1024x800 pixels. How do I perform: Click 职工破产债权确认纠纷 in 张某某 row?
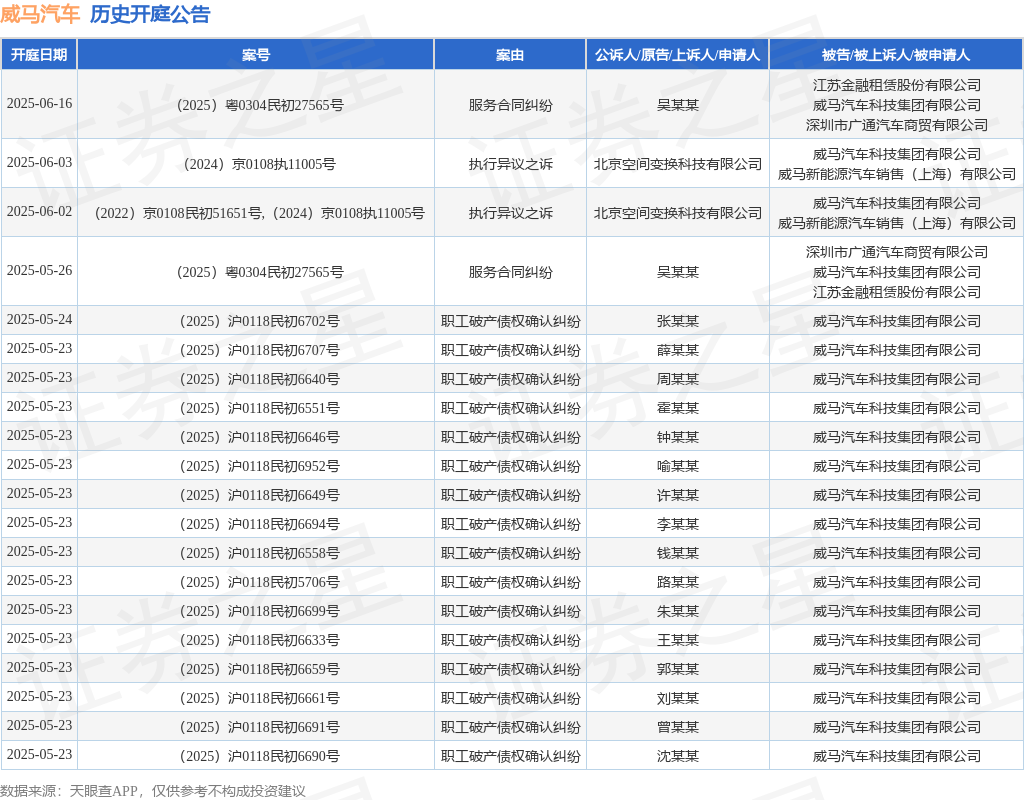510,321
